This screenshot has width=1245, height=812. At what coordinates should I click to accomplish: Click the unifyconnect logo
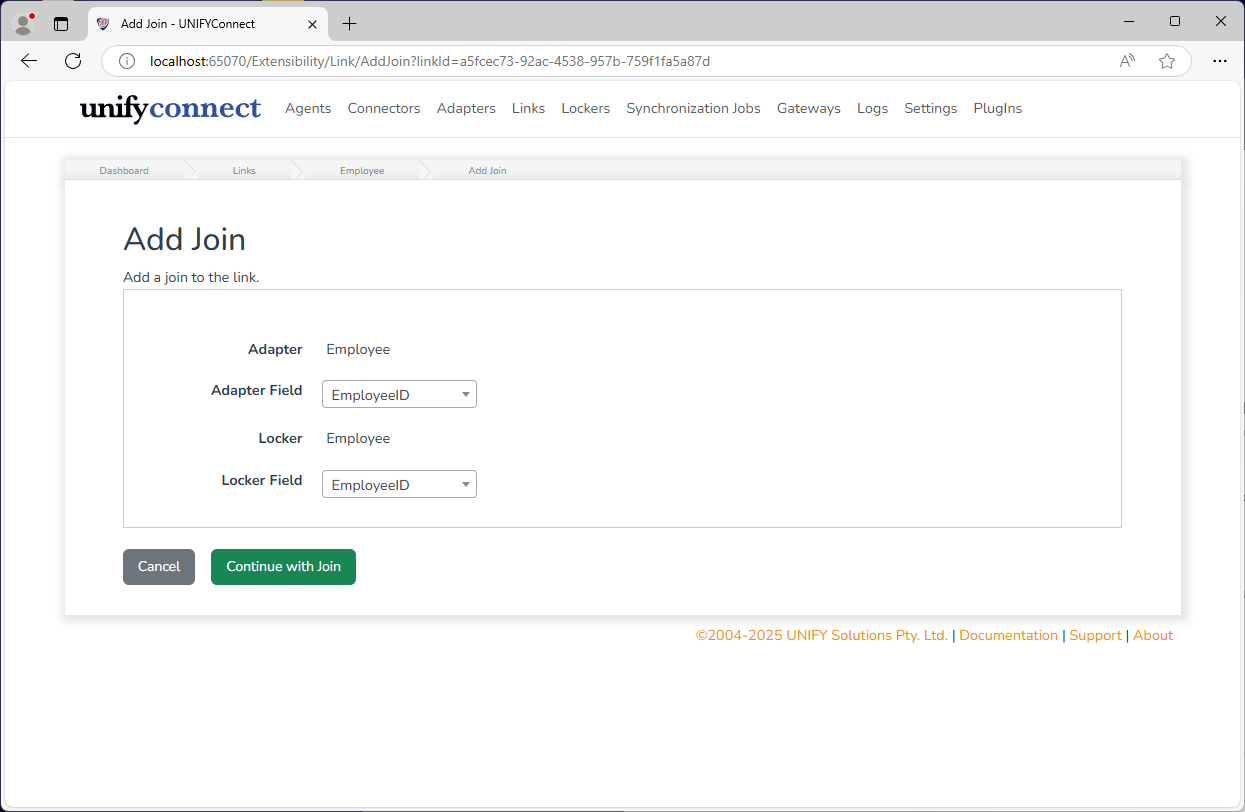[170, 108]
